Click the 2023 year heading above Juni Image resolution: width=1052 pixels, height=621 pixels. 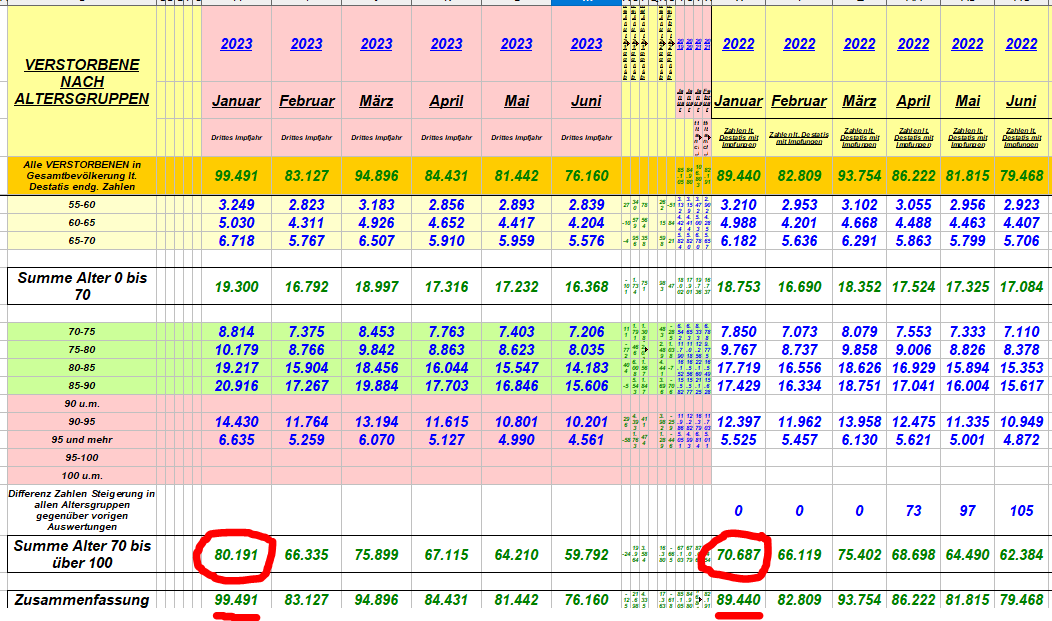point(586,44)
